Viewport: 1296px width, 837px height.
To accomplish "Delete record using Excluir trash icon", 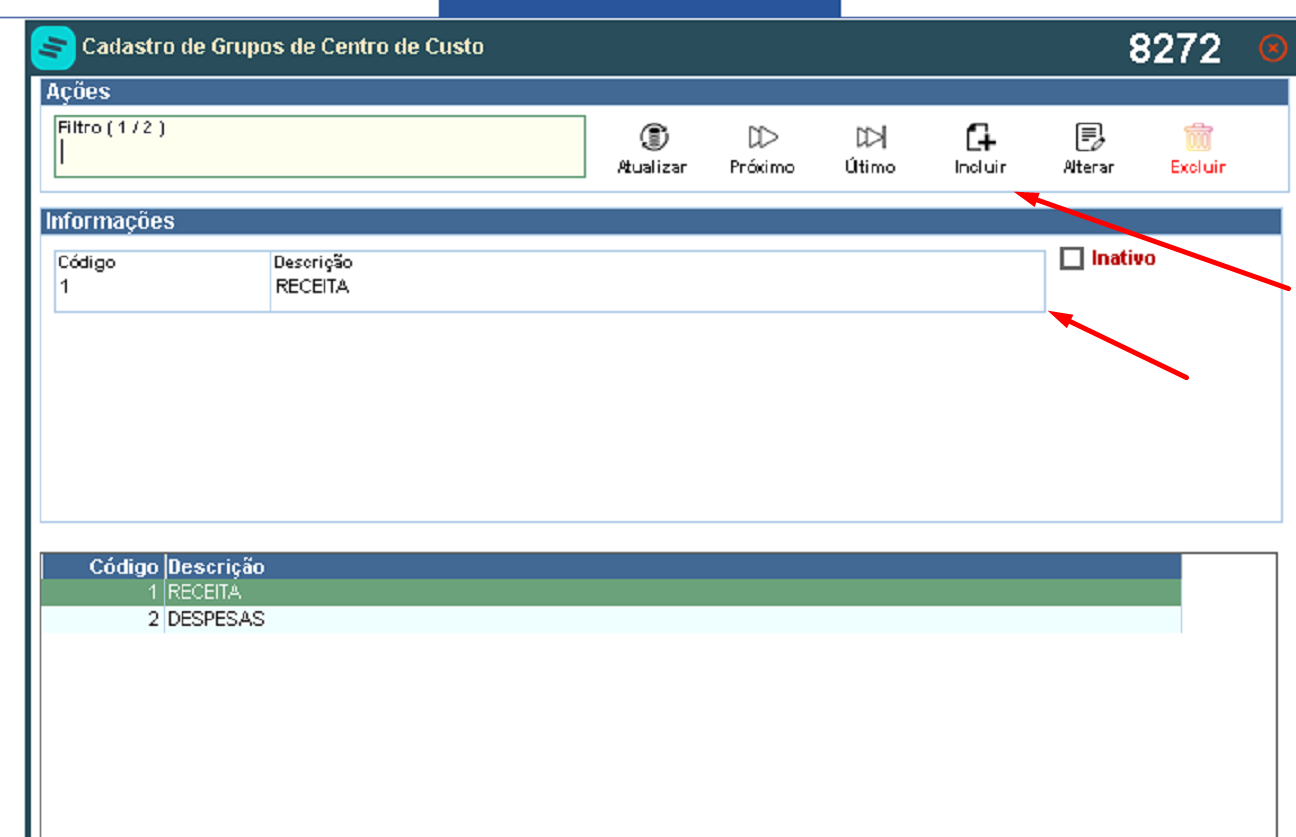I will pos(1198,137).
